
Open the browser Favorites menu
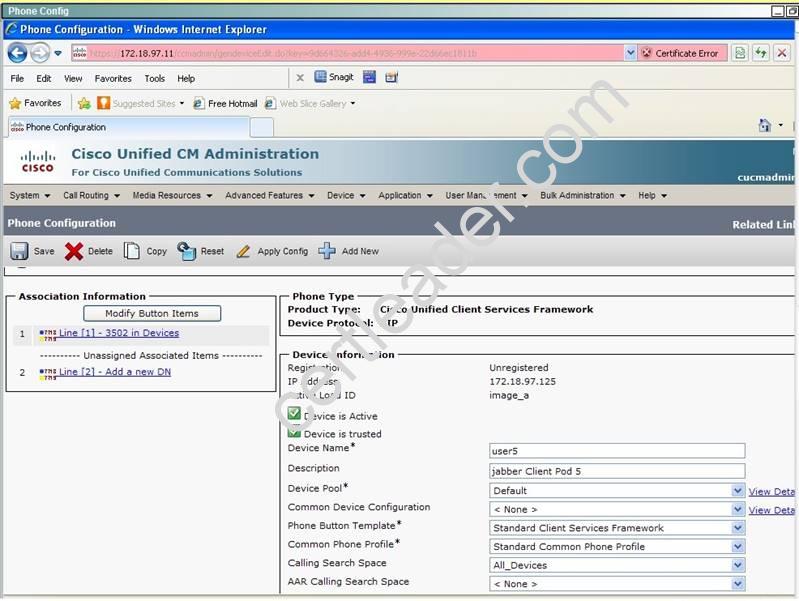113,79
